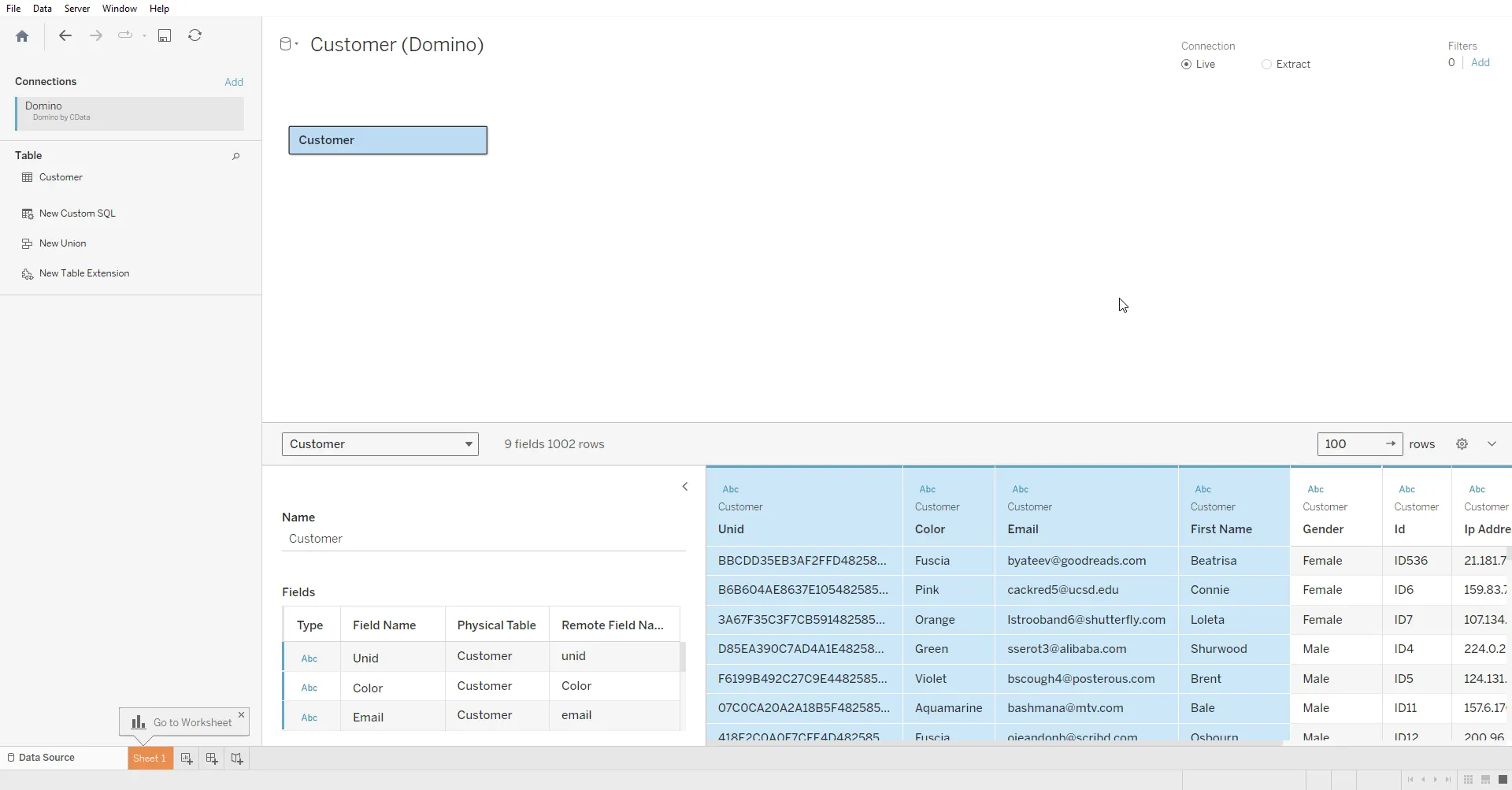Create a new dashboard with the tab icon

click(x=212, y=758)
